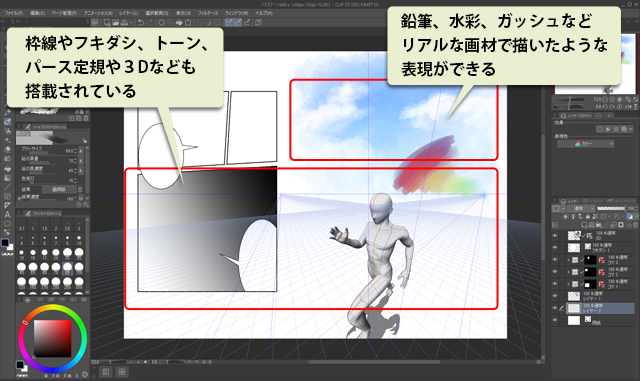The height and width of the screenshot is (381, 640).
Task: Click the Undo arrow in the command bar
Action: click(141, 22)
